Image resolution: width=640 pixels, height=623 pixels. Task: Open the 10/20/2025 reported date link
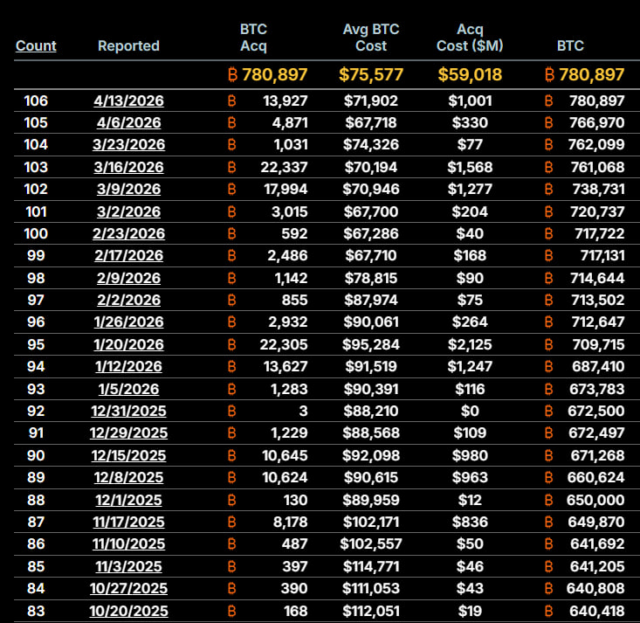pos(129,611)
